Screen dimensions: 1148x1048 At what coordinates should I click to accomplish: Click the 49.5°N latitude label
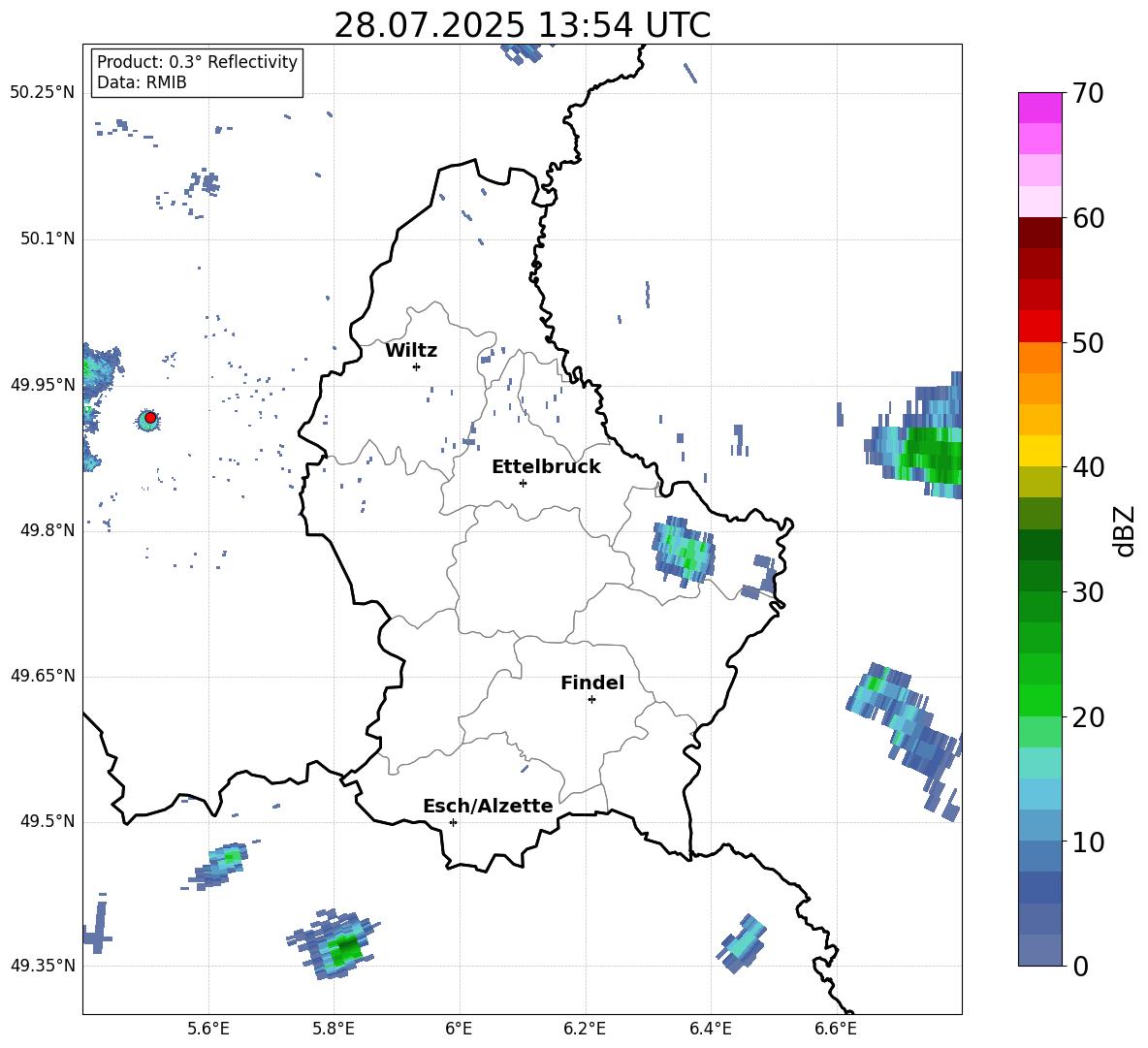tap(48, 821)
